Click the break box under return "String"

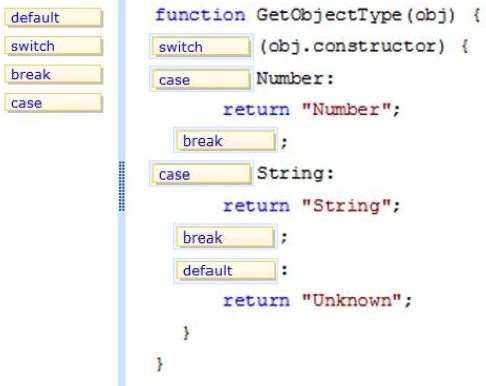(225, 238)
